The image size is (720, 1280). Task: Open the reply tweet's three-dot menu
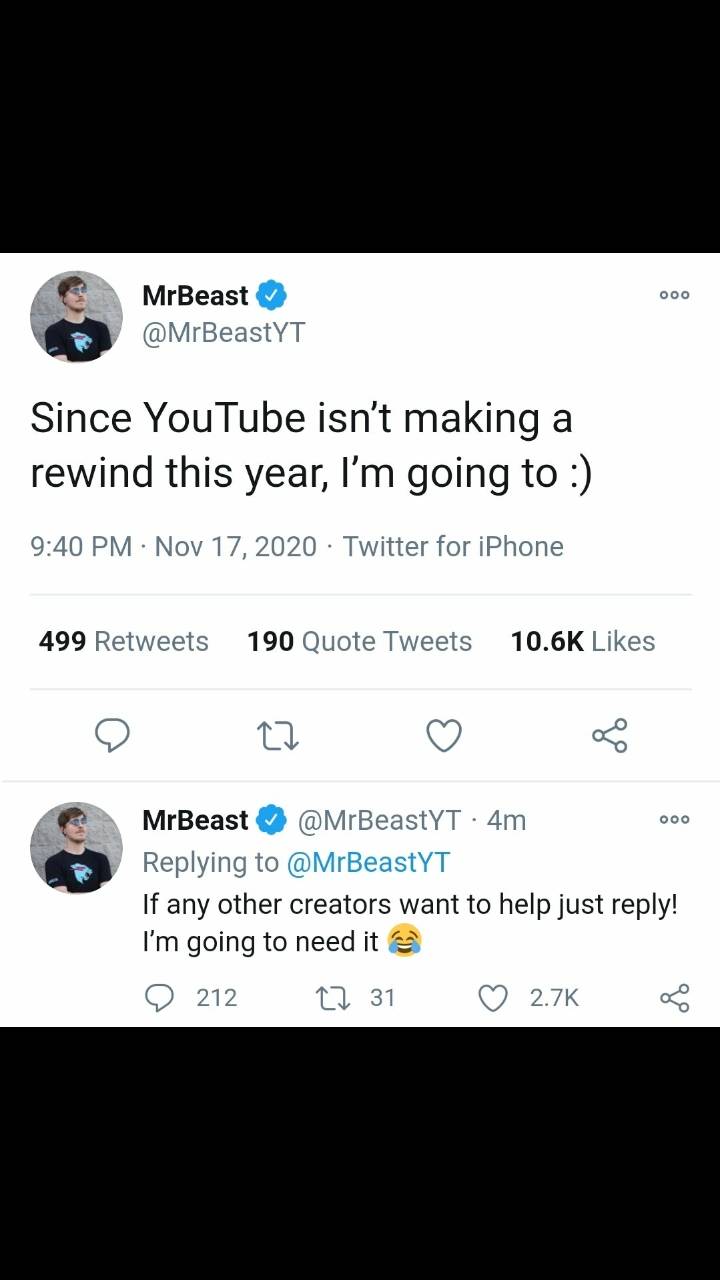674,820
